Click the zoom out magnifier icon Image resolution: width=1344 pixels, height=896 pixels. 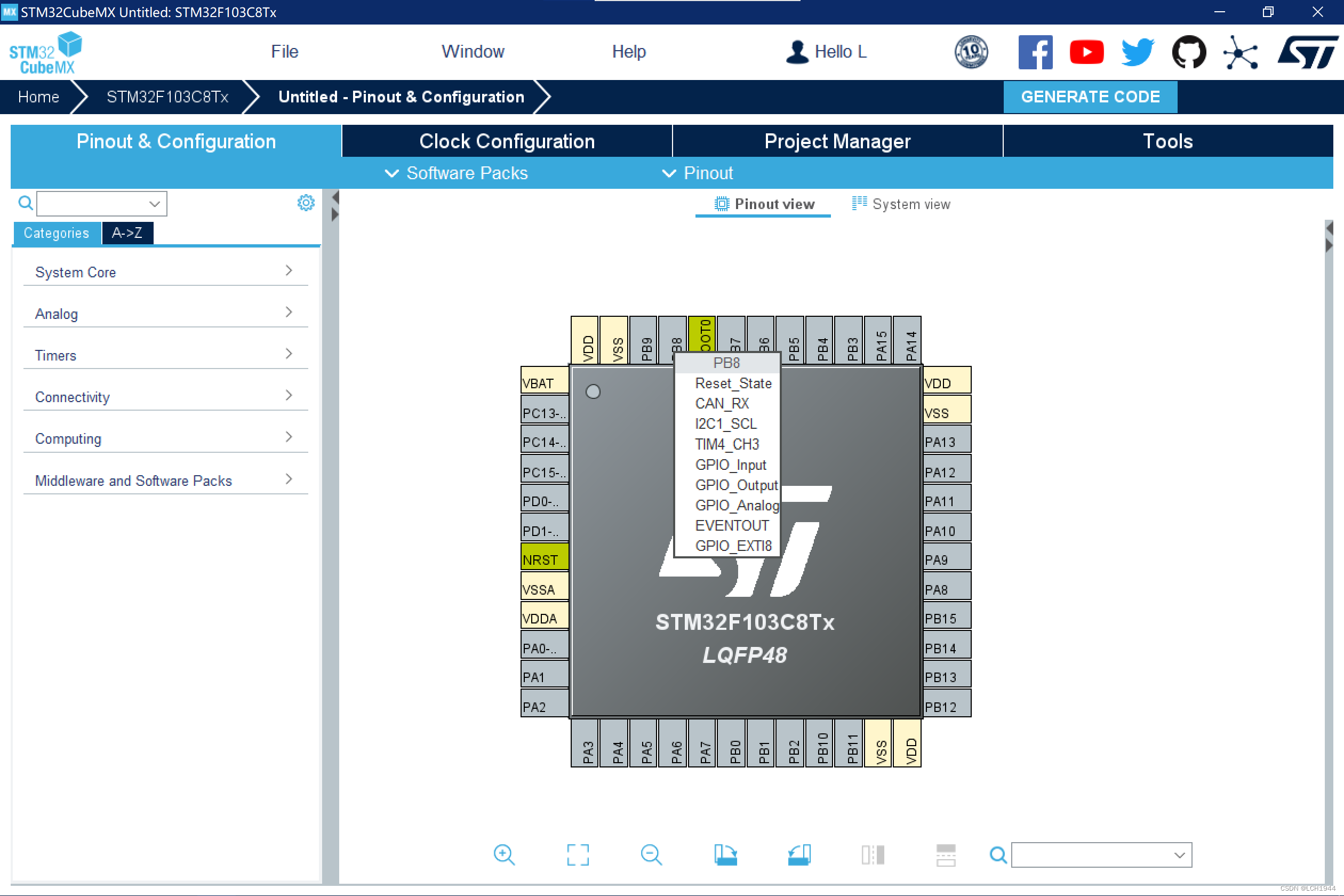click(x=651, y=855)
